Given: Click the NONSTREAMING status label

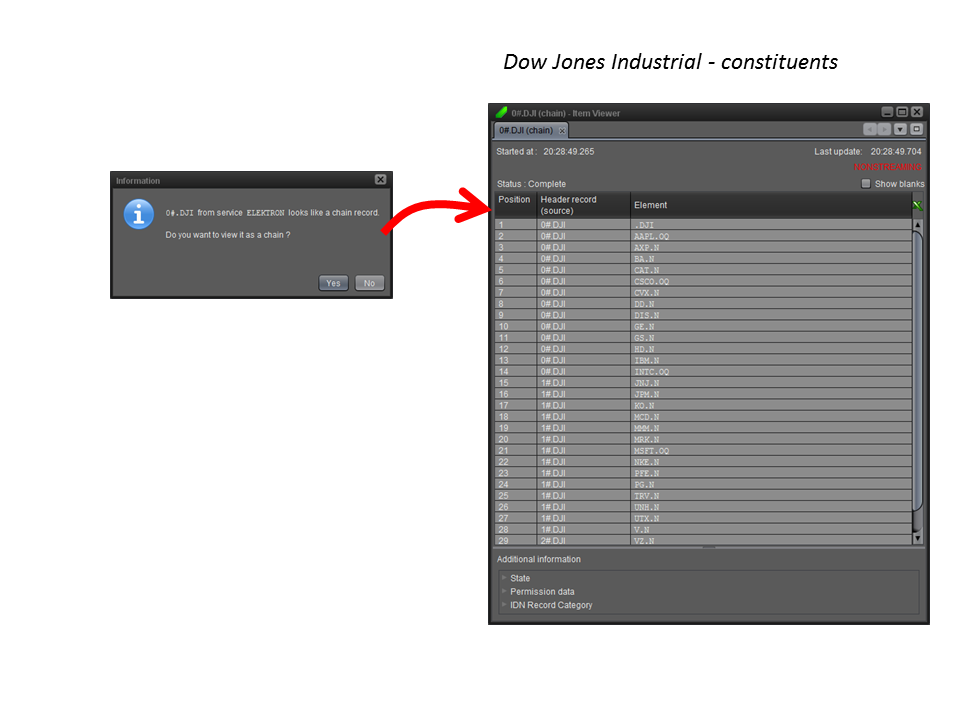Looking at the screenshot, I should pos(887,167).
